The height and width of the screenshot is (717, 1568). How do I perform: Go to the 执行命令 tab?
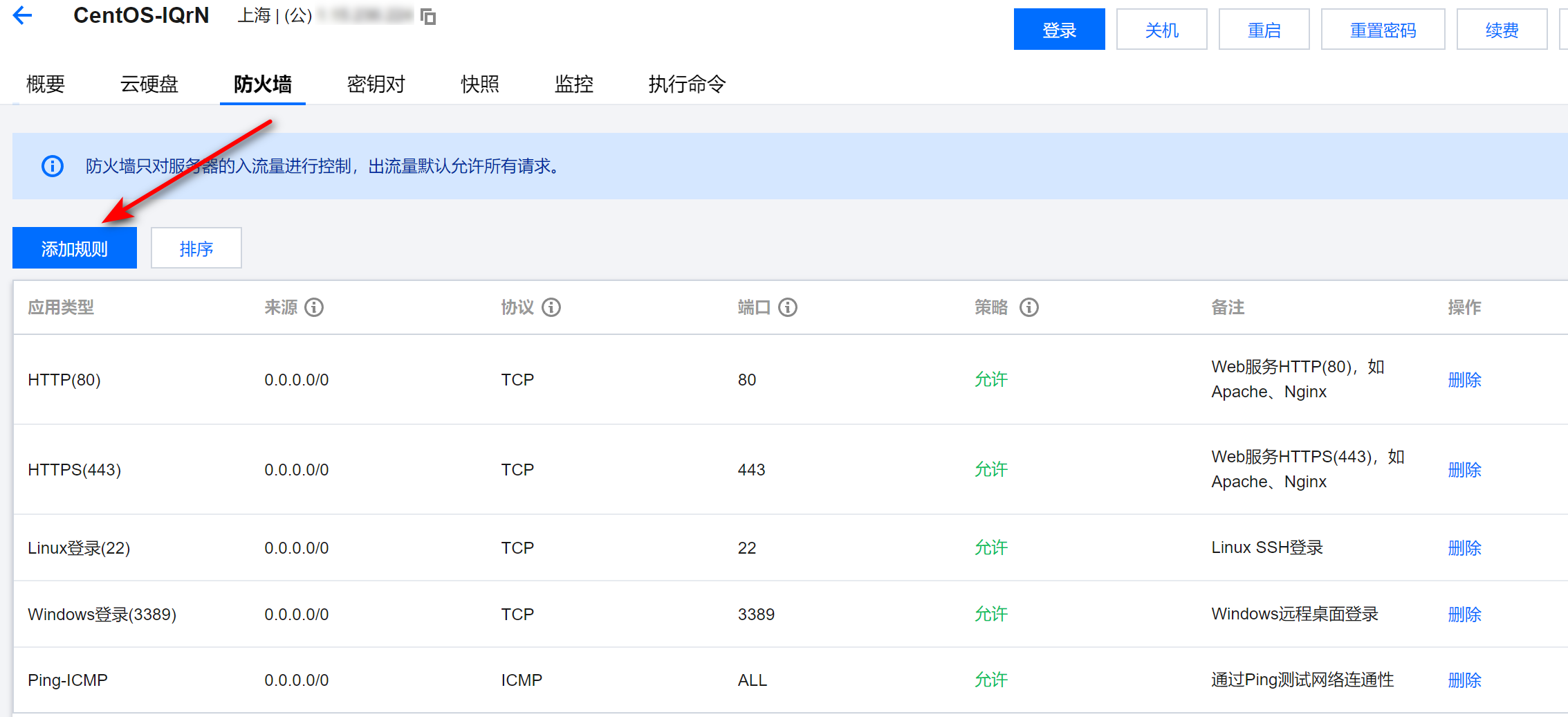coord(688,84)
